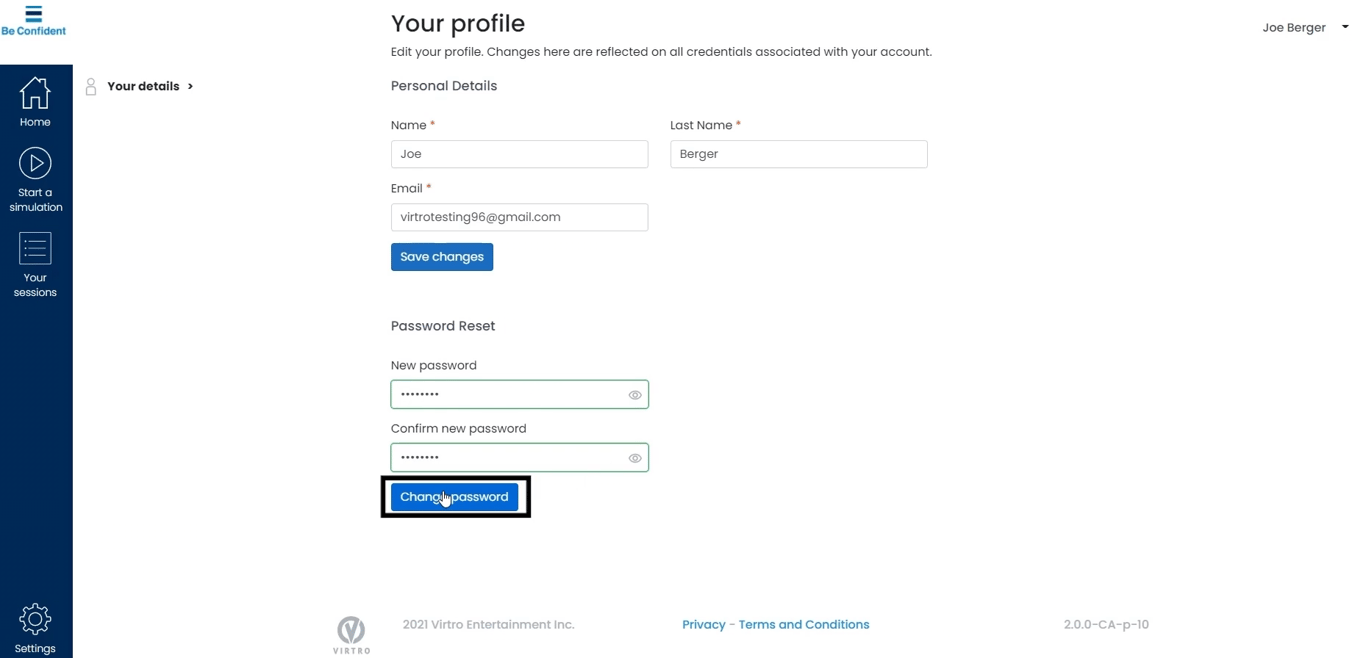The width and height of the screenshot is (1366, 658).
Task: Expand the Your details chevron
Action: (x=190, y=87)
